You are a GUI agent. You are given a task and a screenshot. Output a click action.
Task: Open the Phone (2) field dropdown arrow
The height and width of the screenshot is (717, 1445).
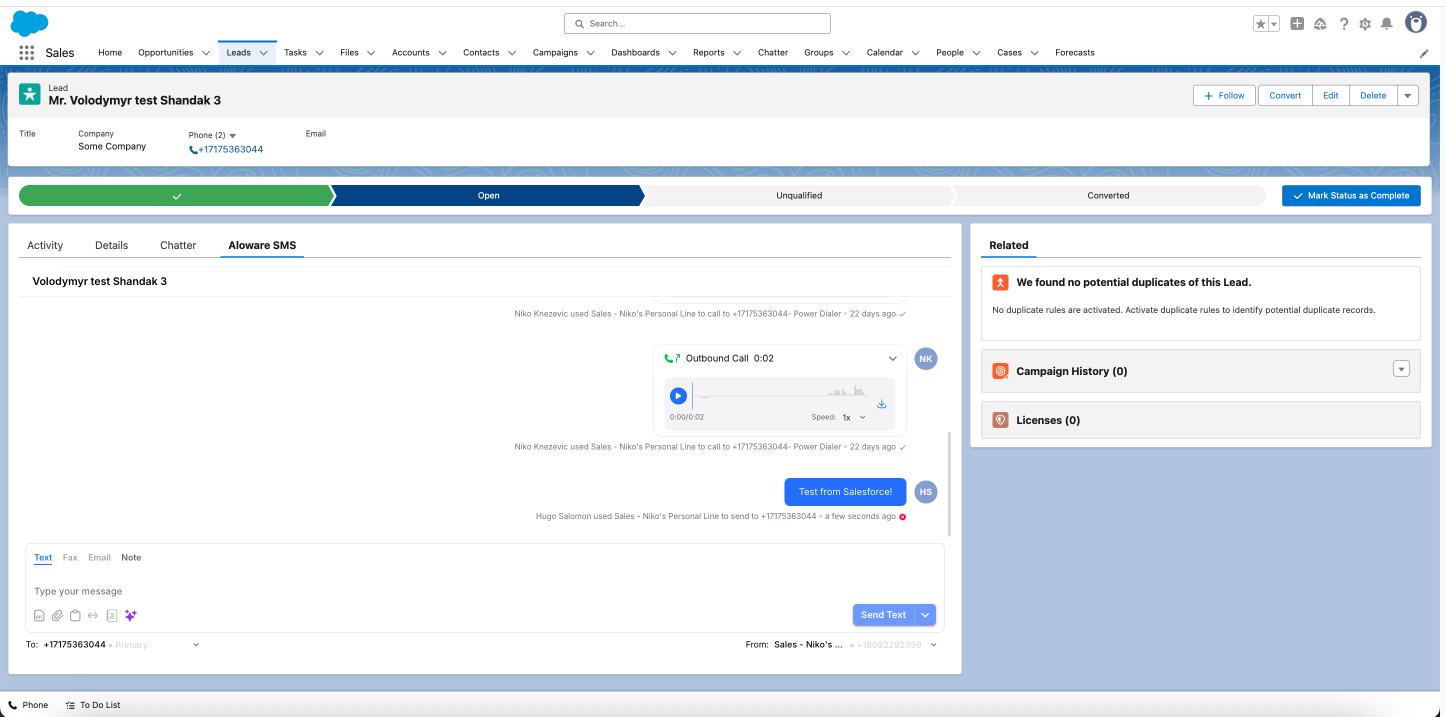[x=233, y=135]
